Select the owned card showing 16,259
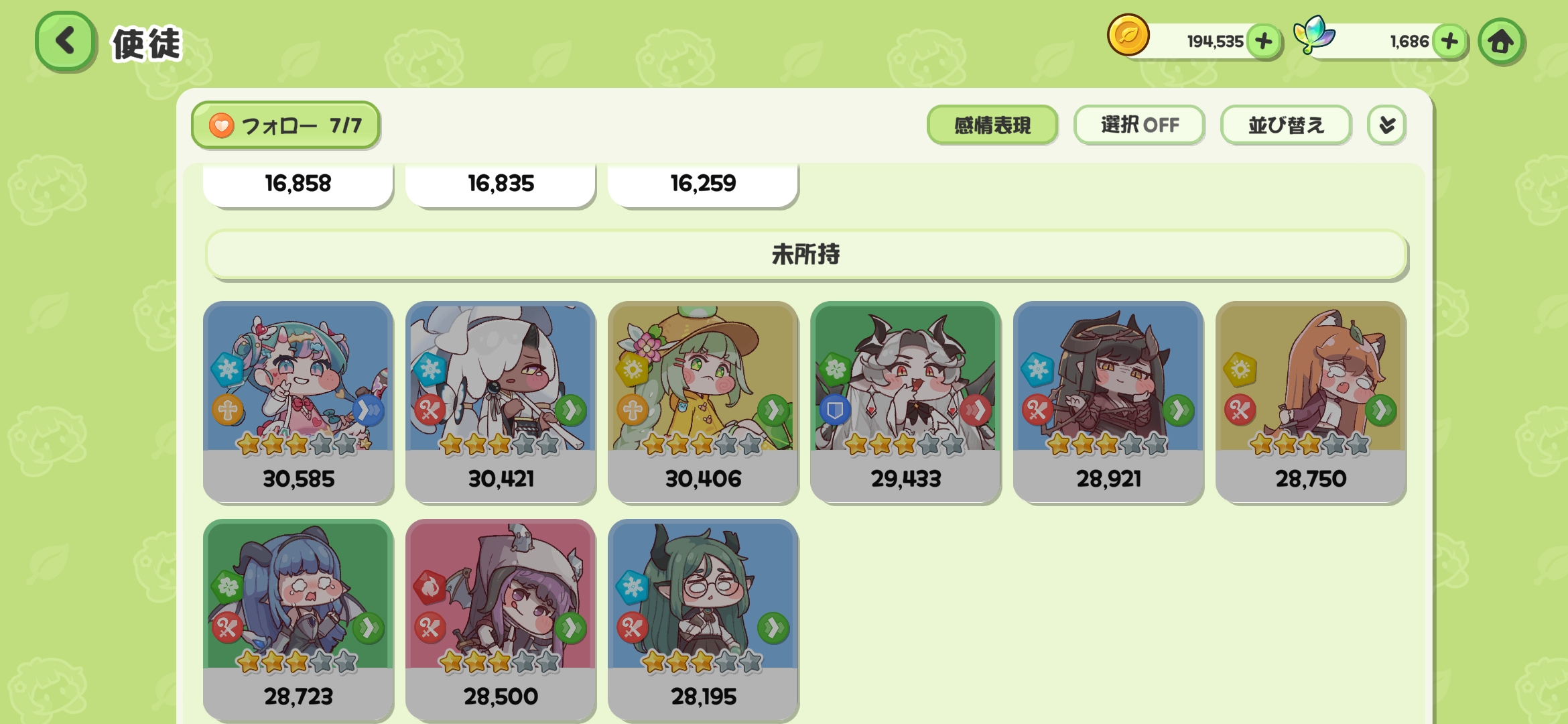The image size is (1568, 724). point(703,184)
